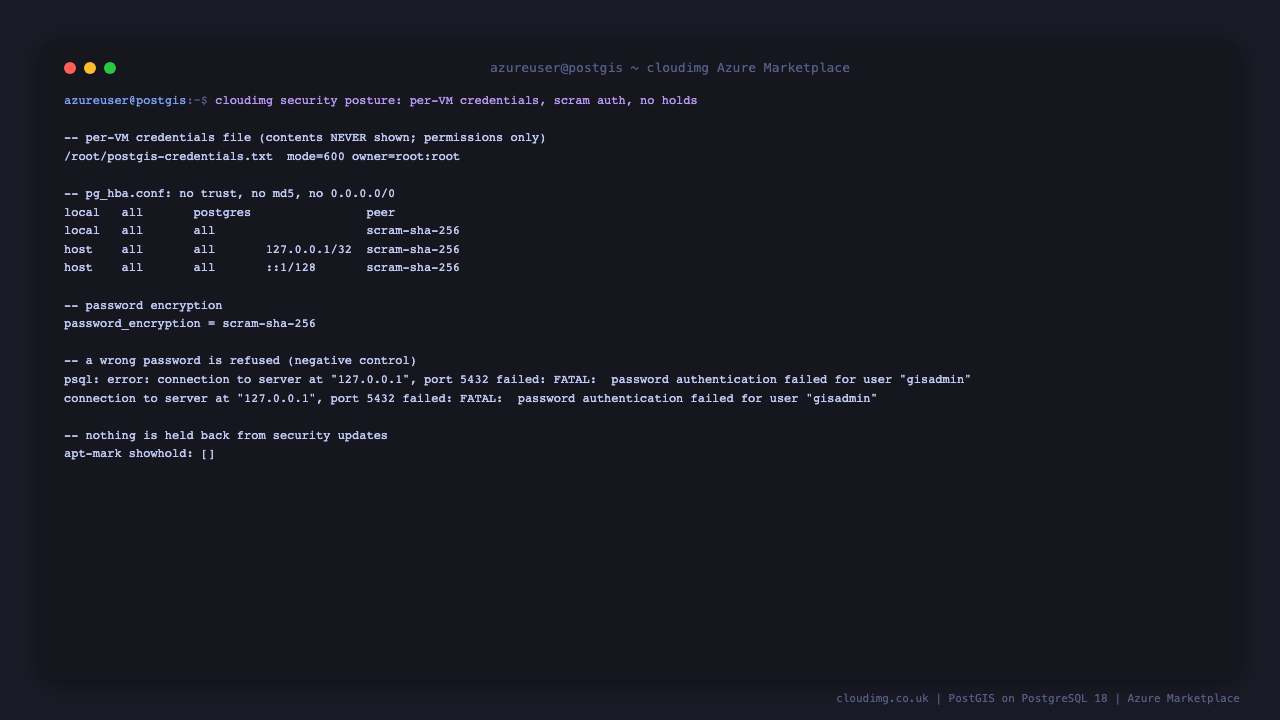
Task: Click the owner=root:root value
Action: tap(405, 157)
